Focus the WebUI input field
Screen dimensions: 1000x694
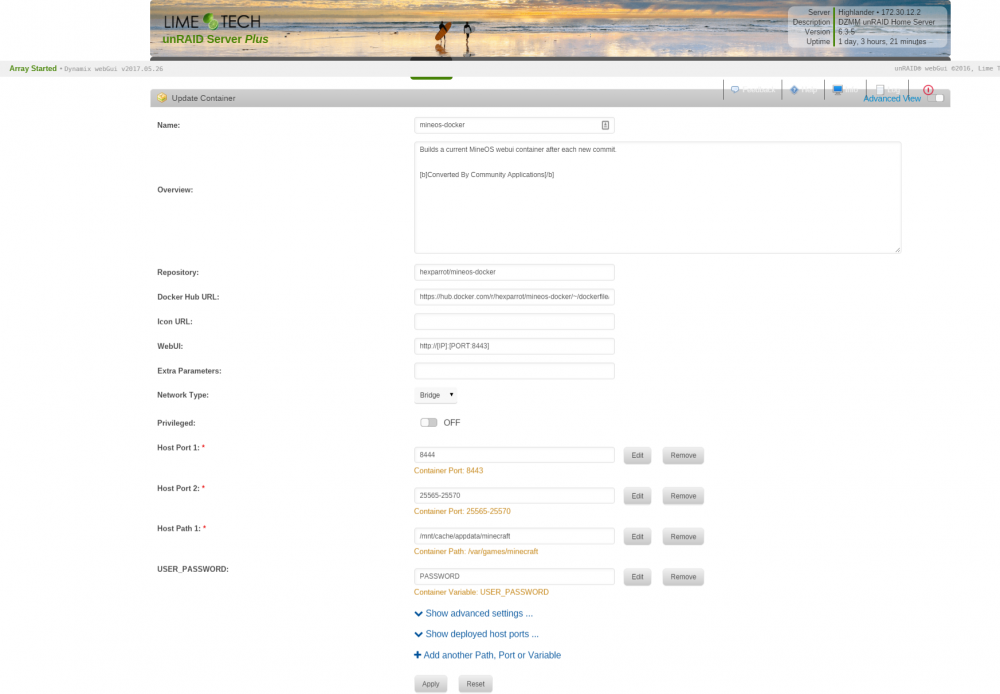coord(514,346)
